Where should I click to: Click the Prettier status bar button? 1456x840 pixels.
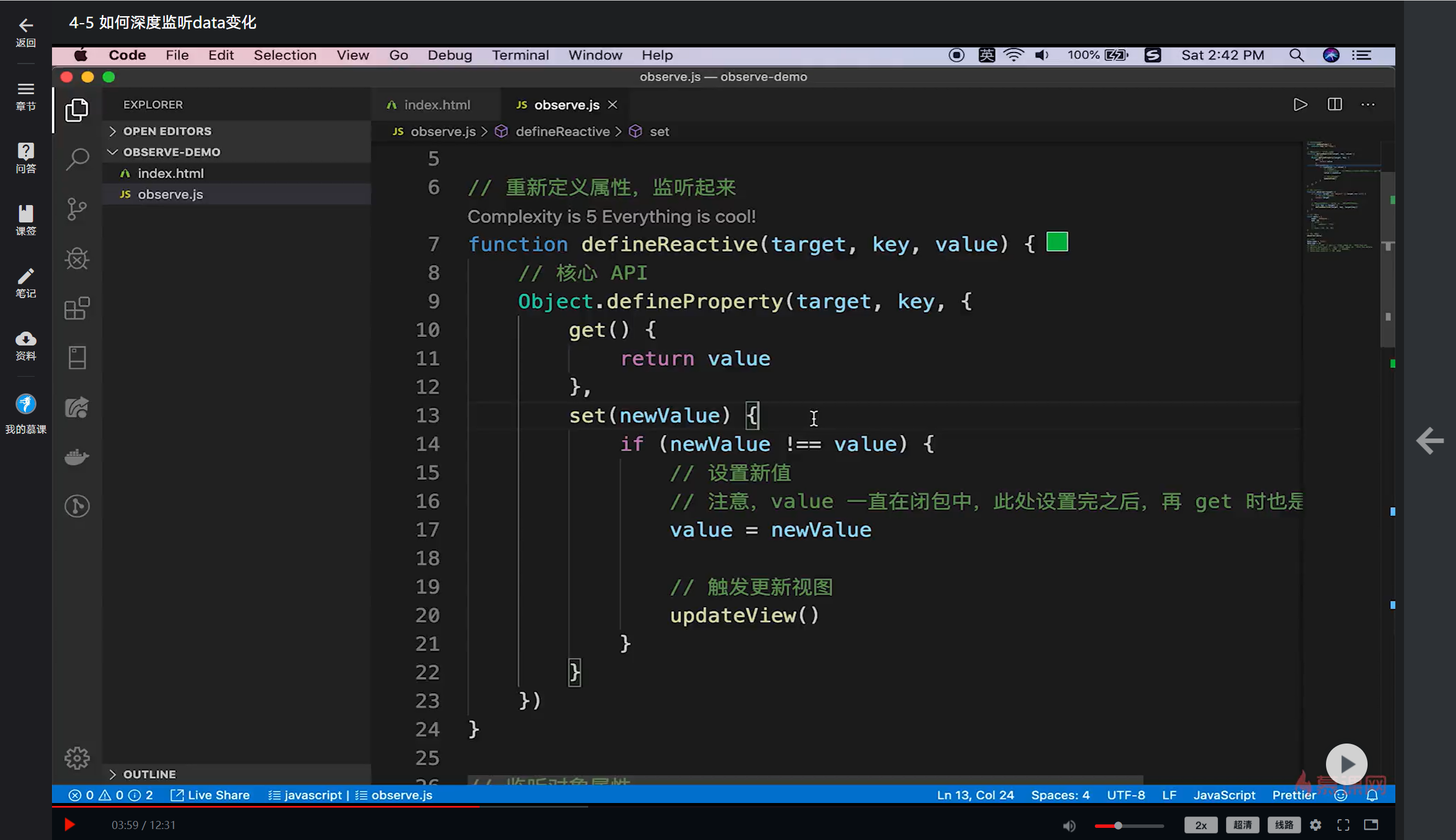coord(1294,795)
